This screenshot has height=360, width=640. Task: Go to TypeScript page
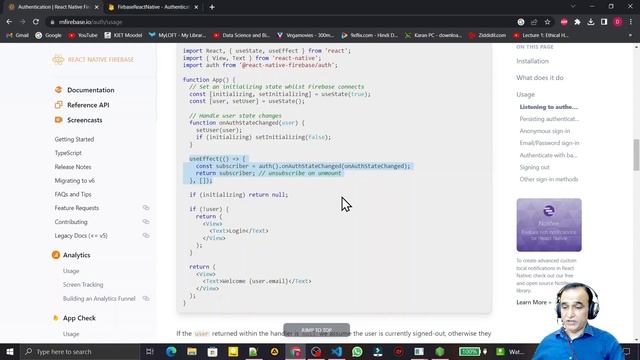tap(68, 153)
